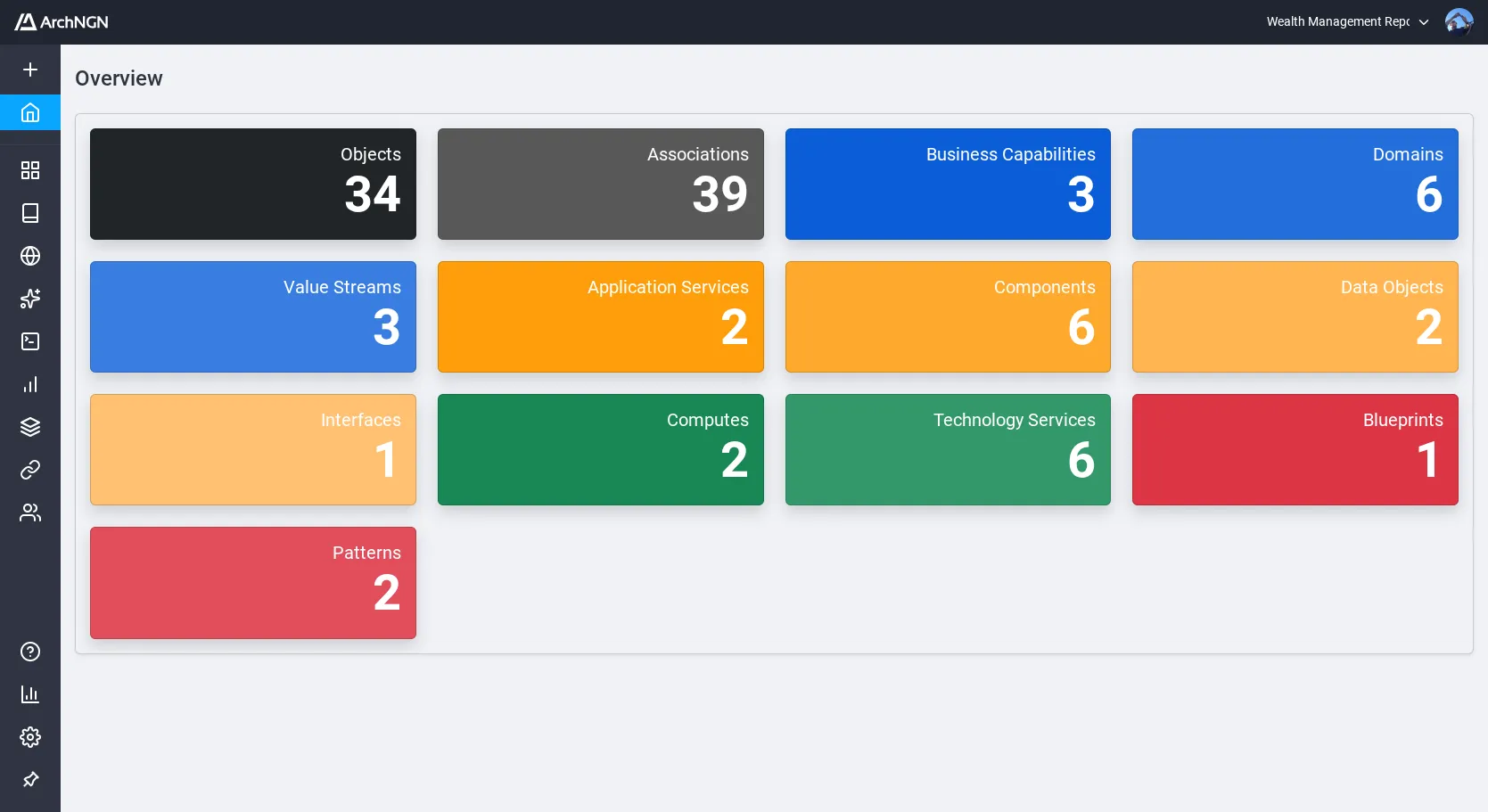Viewport: 1488px width, 812px height.
Task: Select the sparkle wand sidebar icon
Action: point(29,299)
